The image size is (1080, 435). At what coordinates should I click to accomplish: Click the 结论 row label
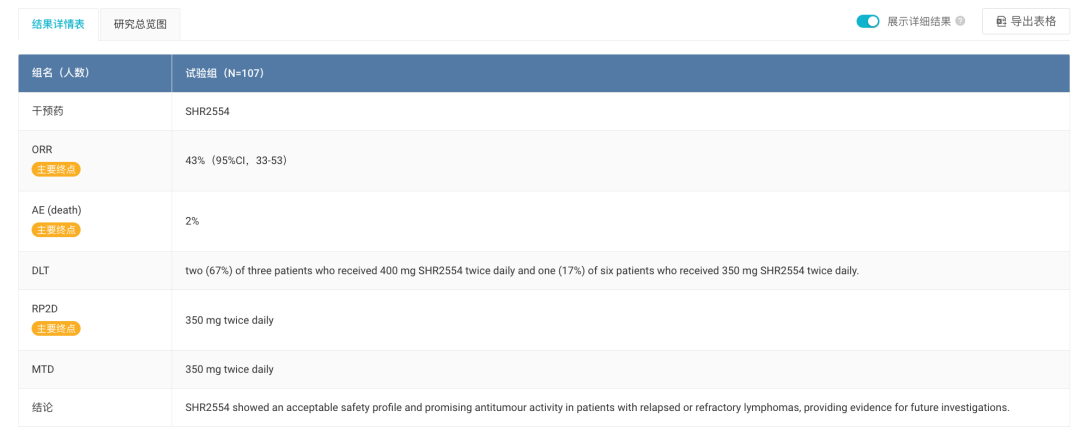point(43,407)
